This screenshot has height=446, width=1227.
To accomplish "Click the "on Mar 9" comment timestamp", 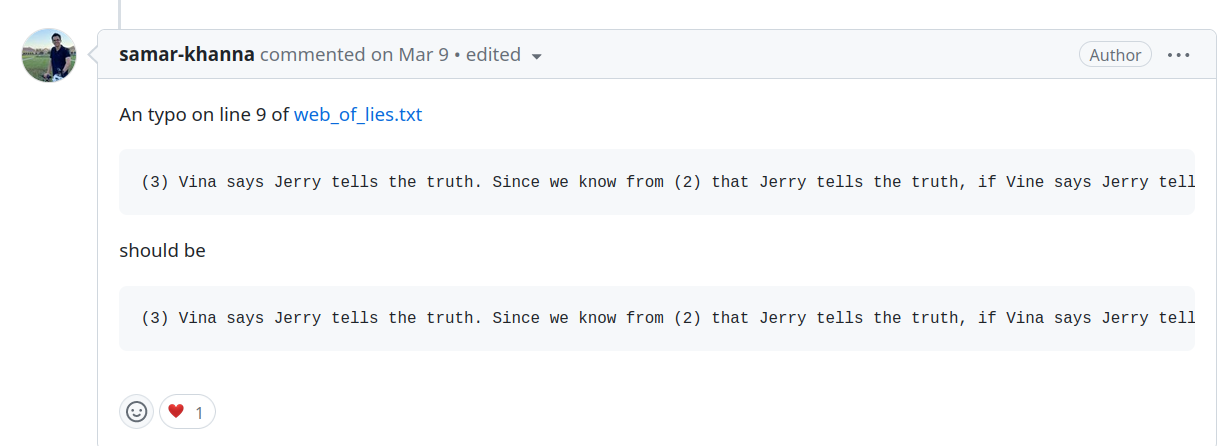I will (410, 55).
